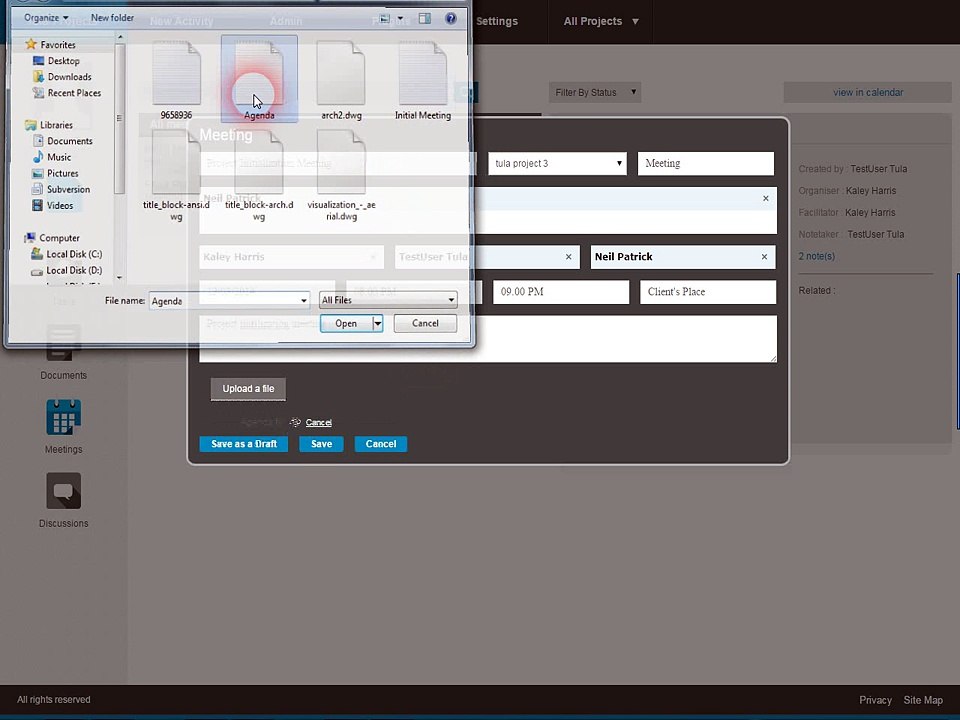Click Upload a file button
Screen dimensions: 960x720
248,389
